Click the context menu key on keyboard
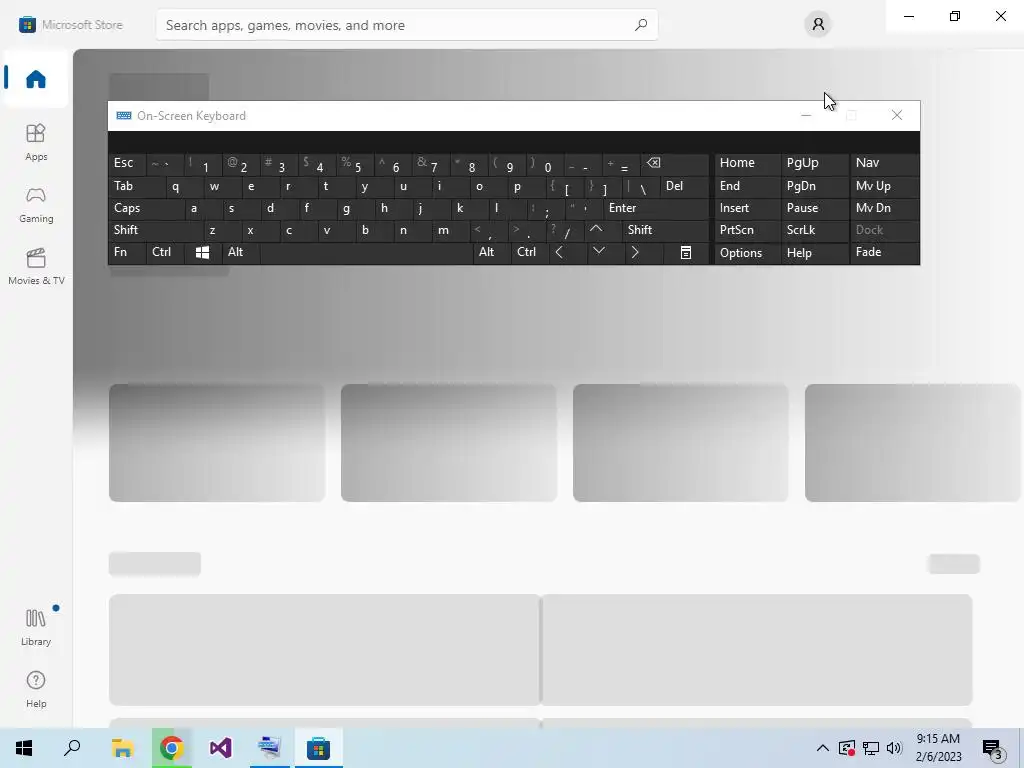 pos(686,253)
